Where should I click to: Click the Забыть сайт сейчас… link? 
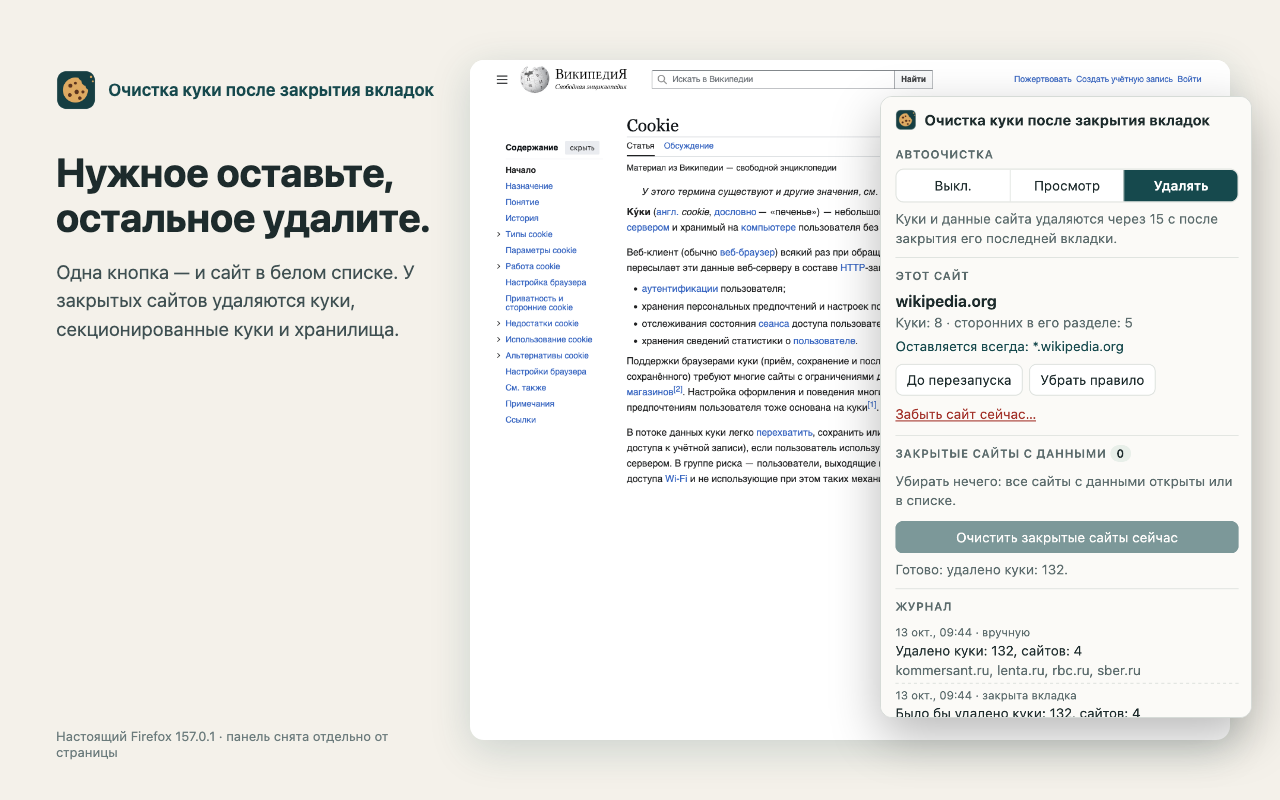click(x=966, y=414)
